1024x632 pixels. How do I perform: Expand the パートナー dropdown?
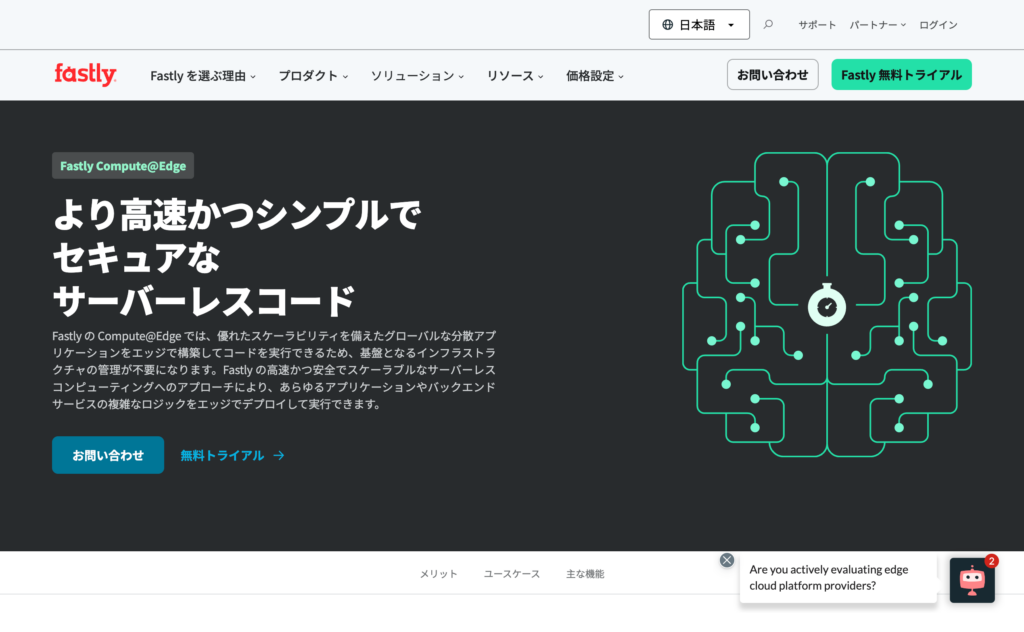tap(877, 25)
